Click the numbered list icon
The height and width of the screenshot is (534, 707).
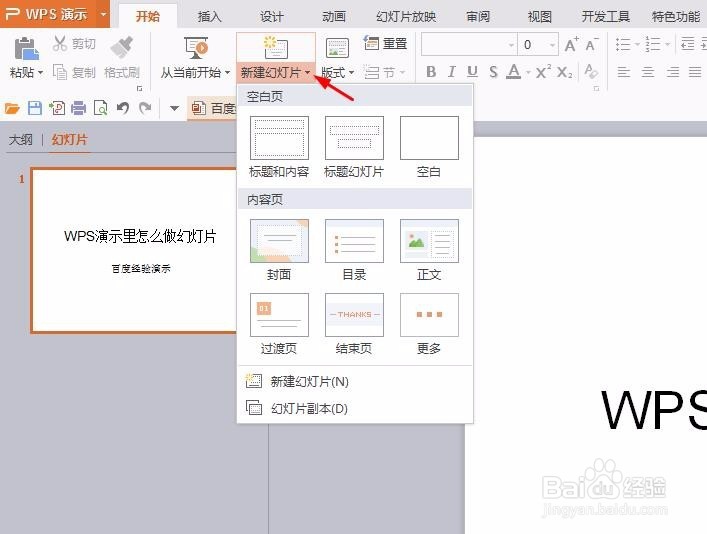tap(653, 44)
